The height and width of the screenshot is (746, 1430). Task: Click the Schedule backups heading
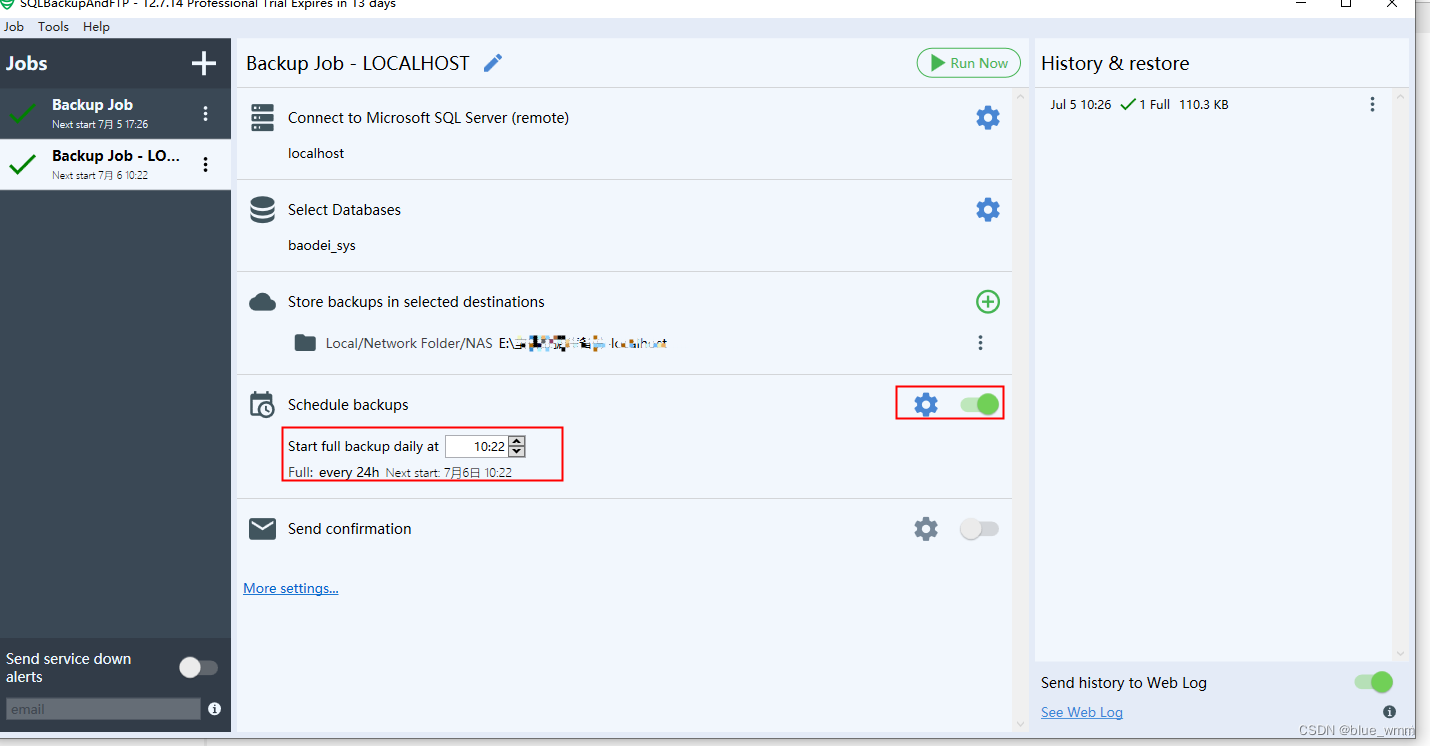tap(348, 405)
